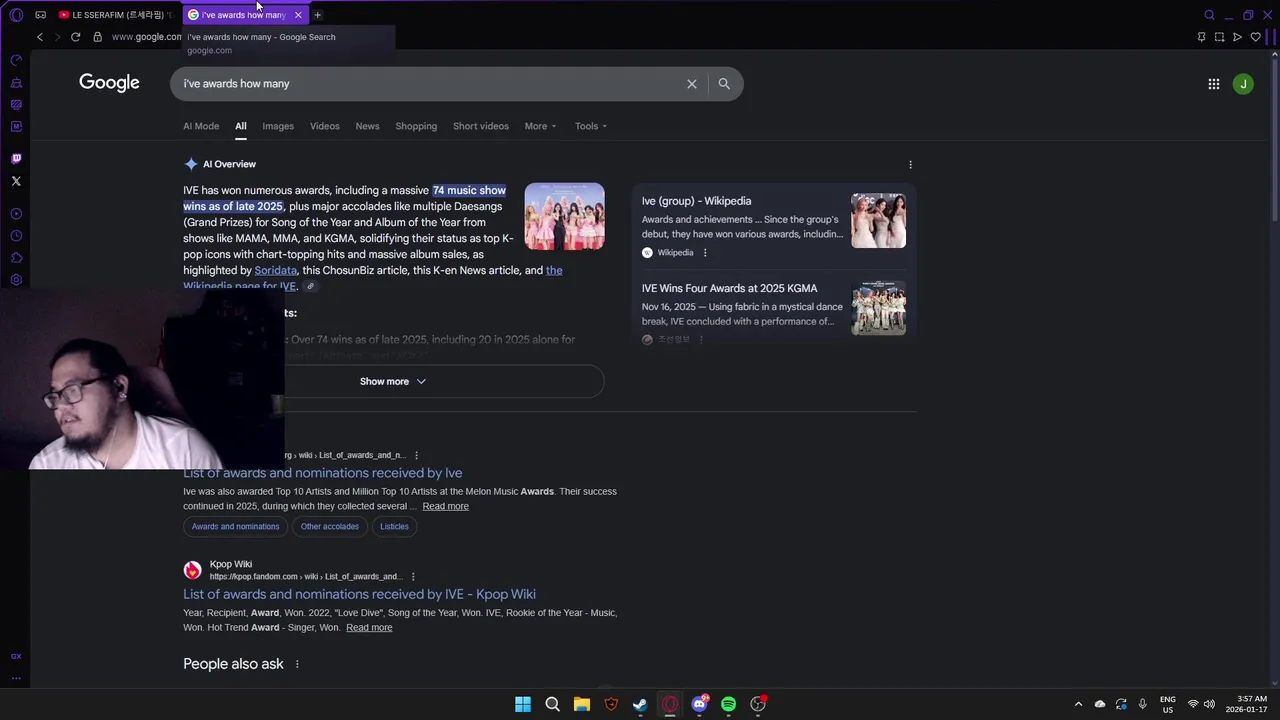Close the Google Search browser tab

[298, 15]
